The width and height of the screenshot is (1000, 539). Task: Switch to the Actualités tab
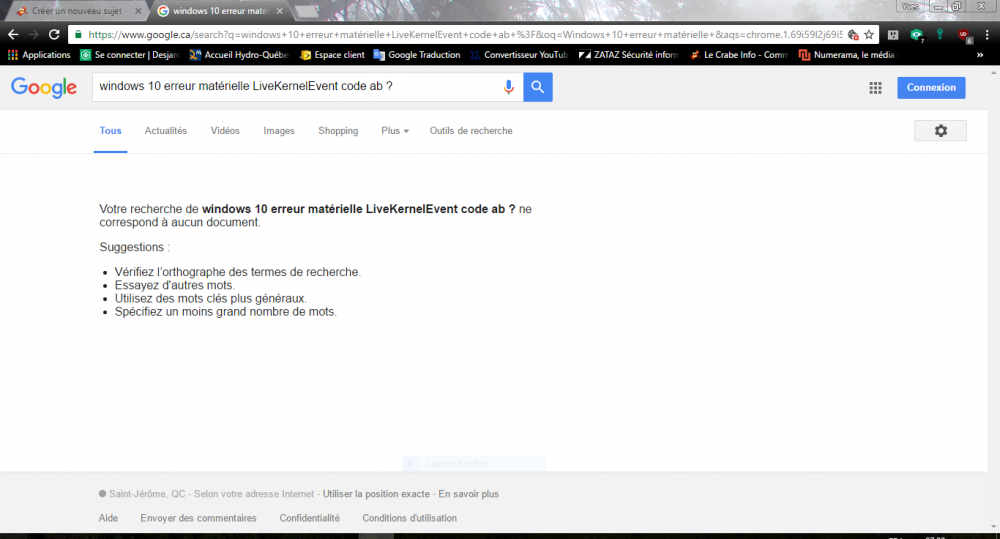click(x=166, y=131)
